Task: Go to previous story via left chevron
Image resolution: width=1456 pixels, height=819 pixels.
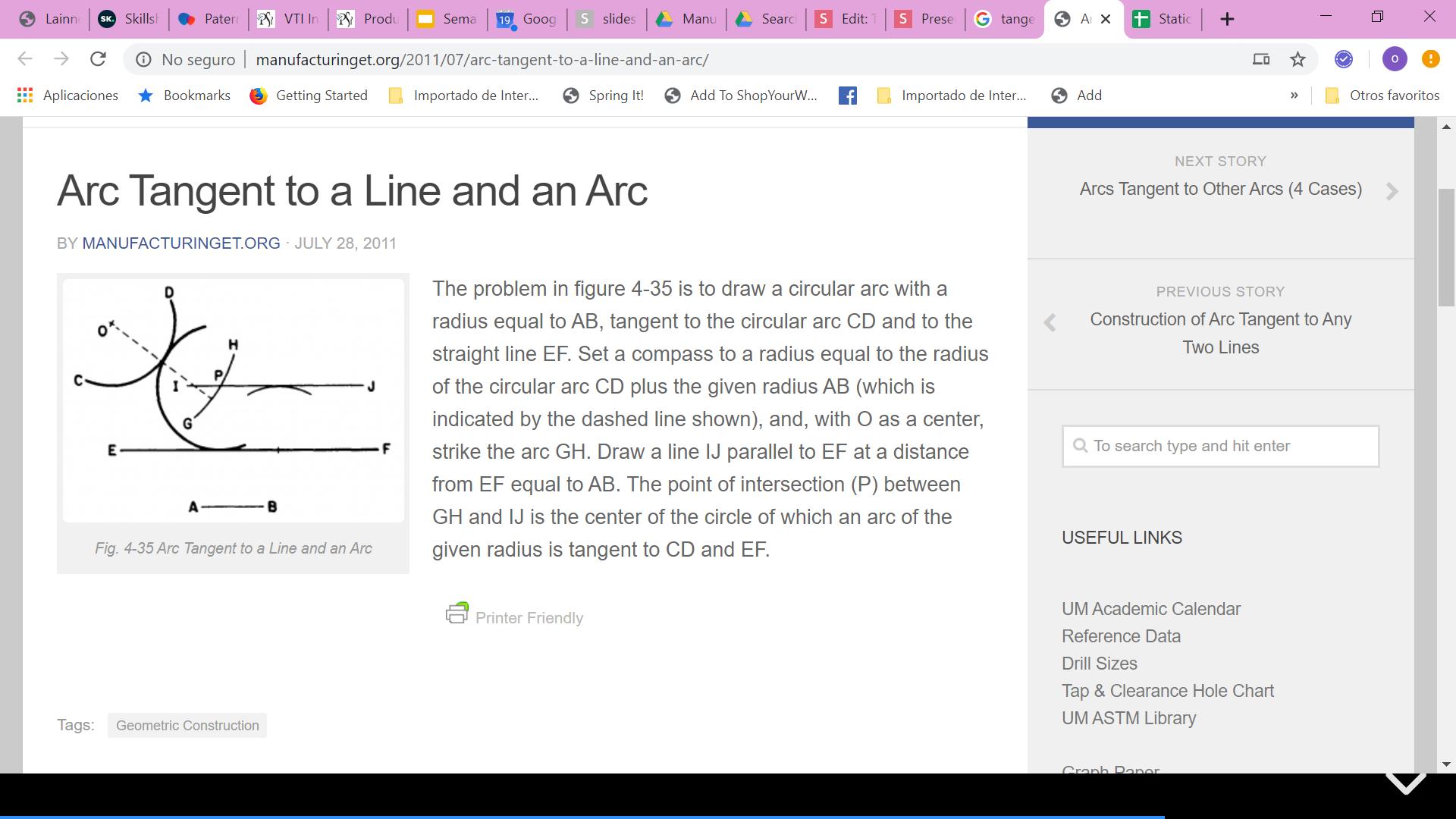Action: pyautogui.click(x=1050, y=322)
